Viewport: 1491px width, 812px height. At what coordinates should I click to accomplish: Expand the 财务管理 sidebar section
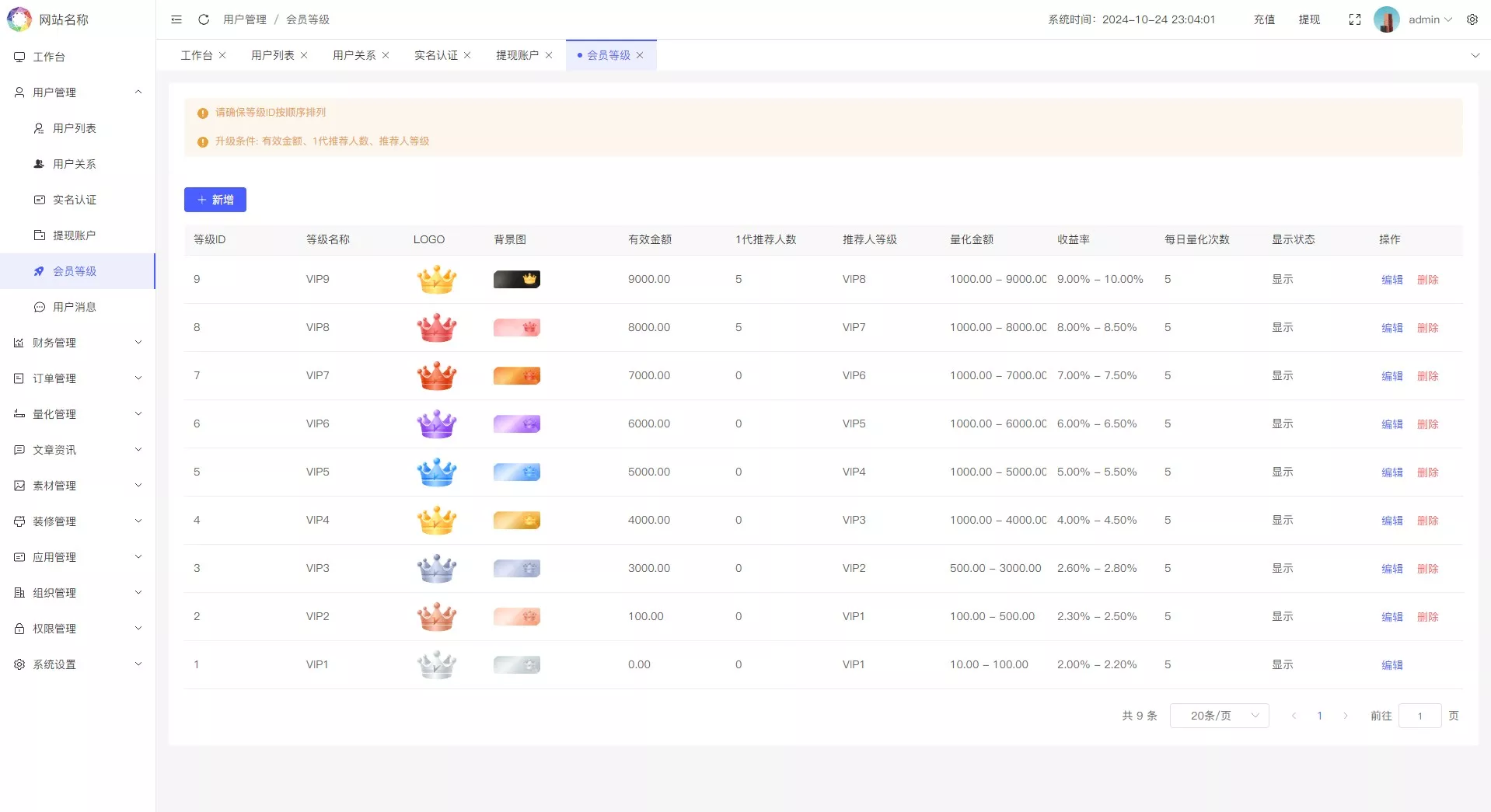pos(78,342)
